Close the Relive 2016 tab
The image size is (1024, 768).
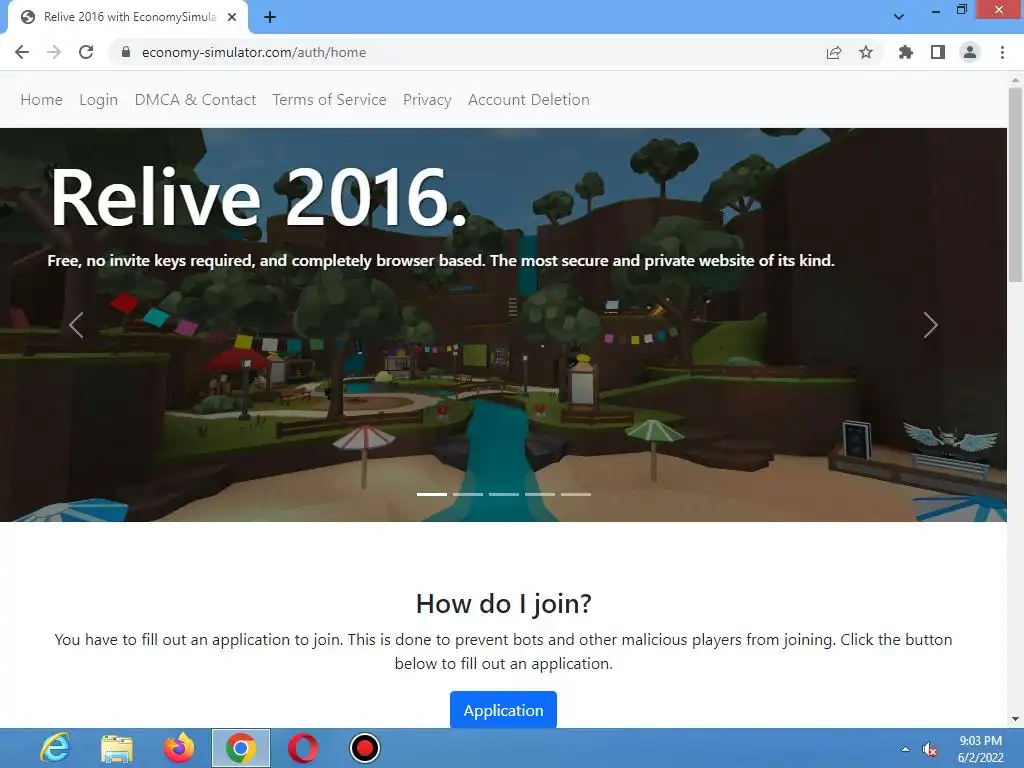pos(232,18)
